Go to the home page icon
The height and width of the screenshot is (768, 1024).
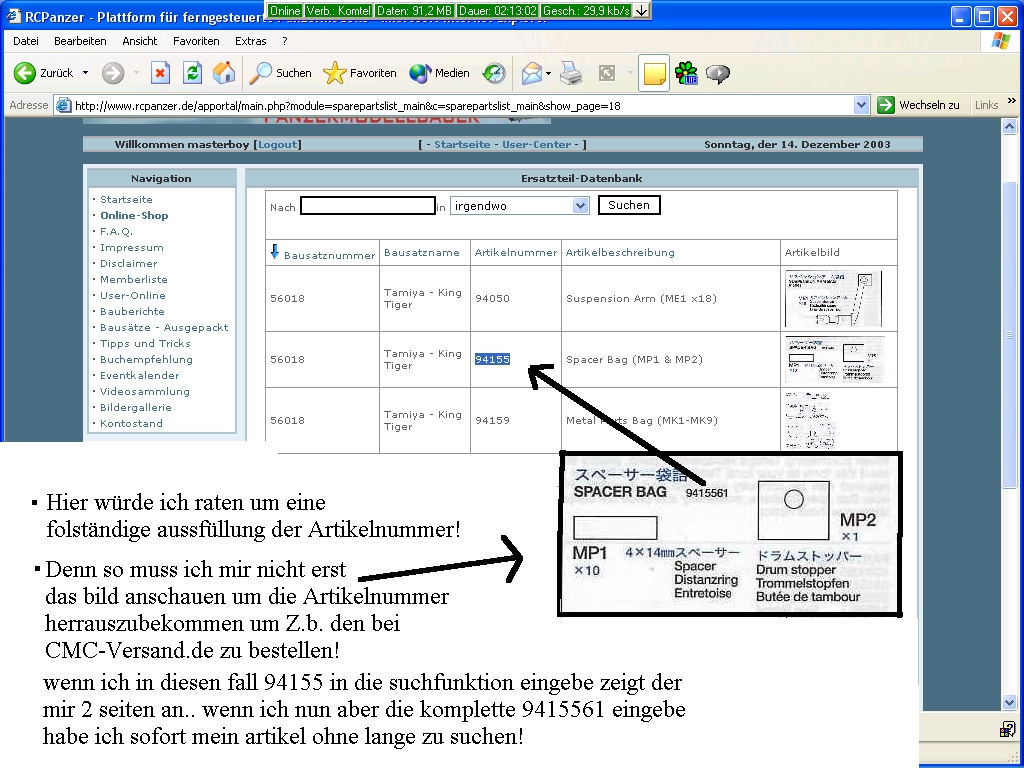pyautogui.click(x=224, y=73)
